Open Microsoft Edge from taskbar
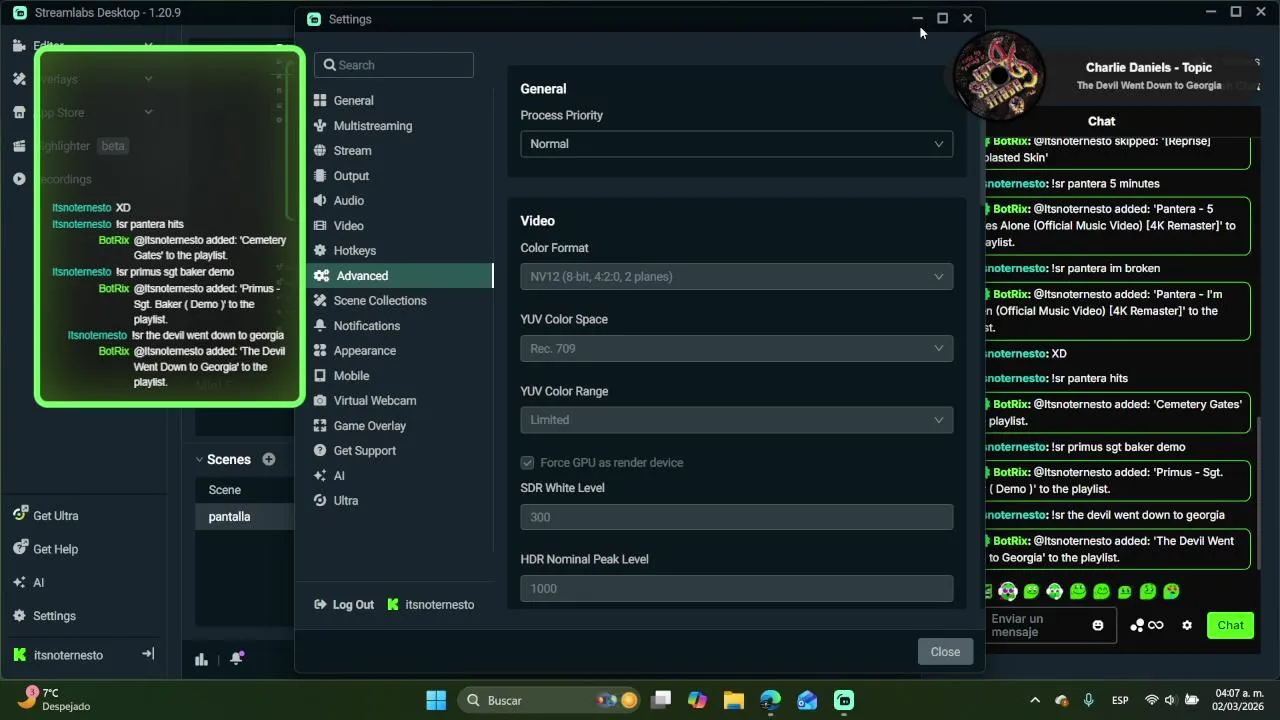 [x=770, y=700]
